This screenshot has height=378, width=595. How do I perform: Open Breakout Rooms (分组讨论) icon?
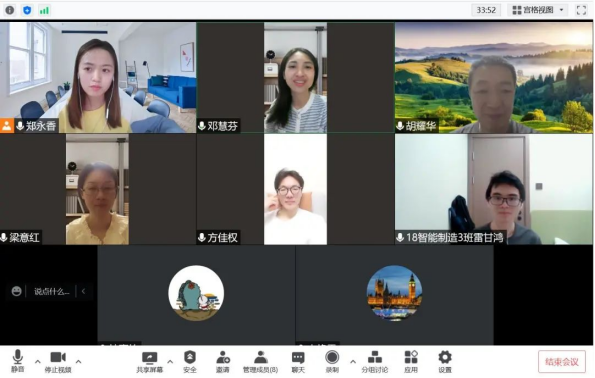375,362
